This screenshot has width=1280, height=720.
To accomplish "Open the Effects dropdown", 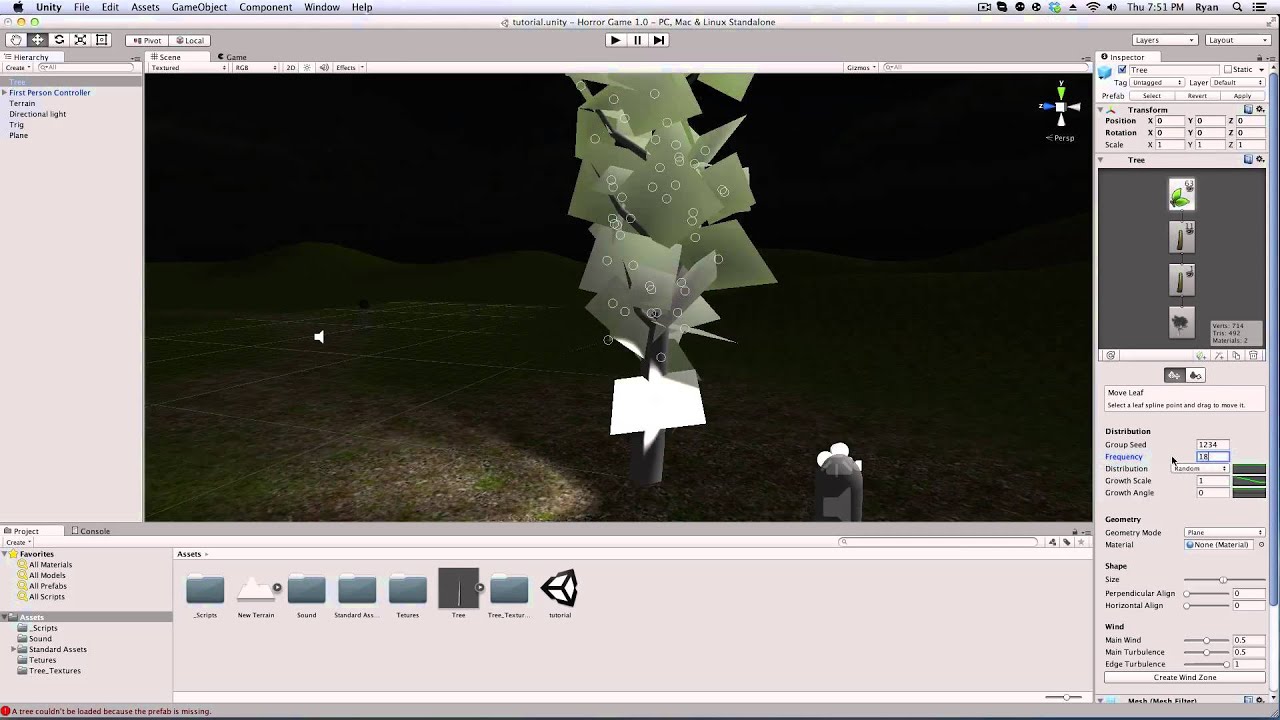I will [x=350, y=67].
